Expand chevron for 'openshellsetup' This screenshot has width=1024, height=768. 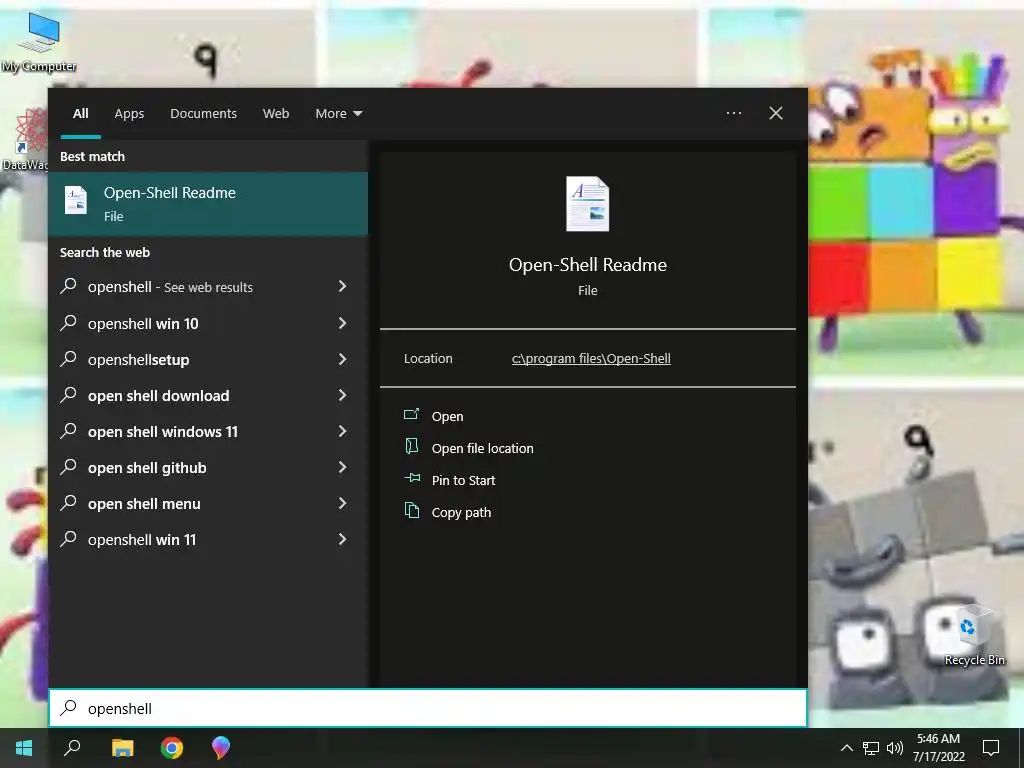tap(342, 359)
